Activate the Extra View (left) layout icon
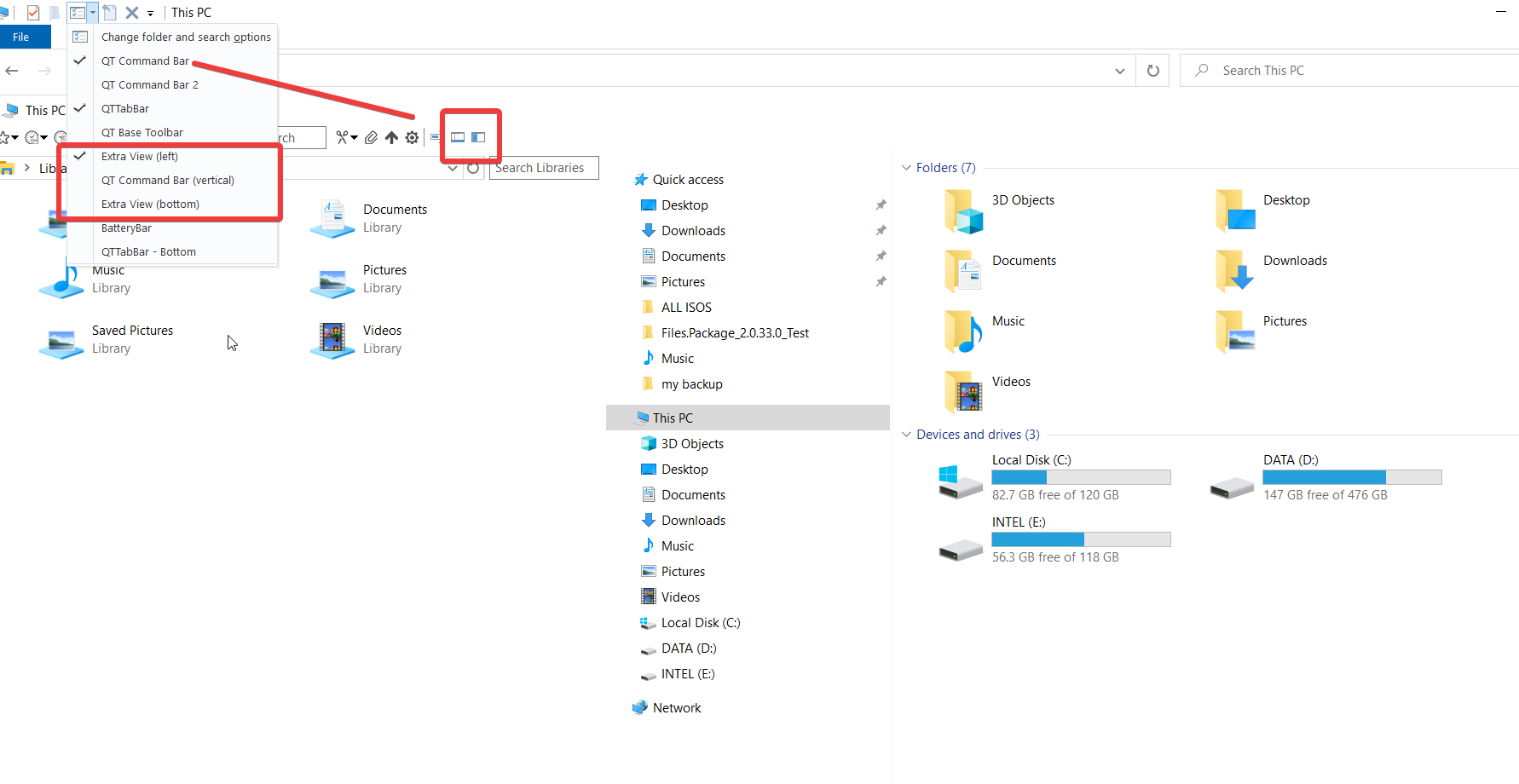Screen dimensions: 1519x784 point(478,137)
